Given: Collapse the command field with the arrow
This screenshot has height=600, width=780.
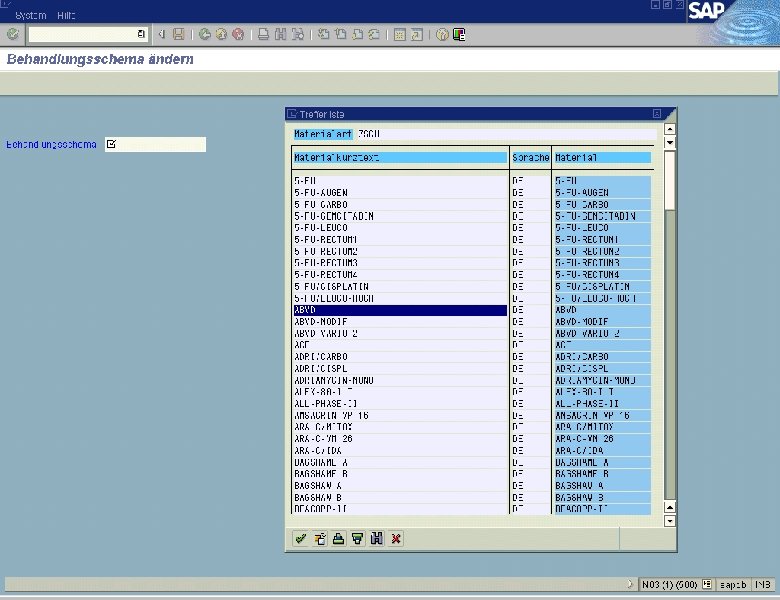Looking at the screenshot, I should [x=161, y=34].
